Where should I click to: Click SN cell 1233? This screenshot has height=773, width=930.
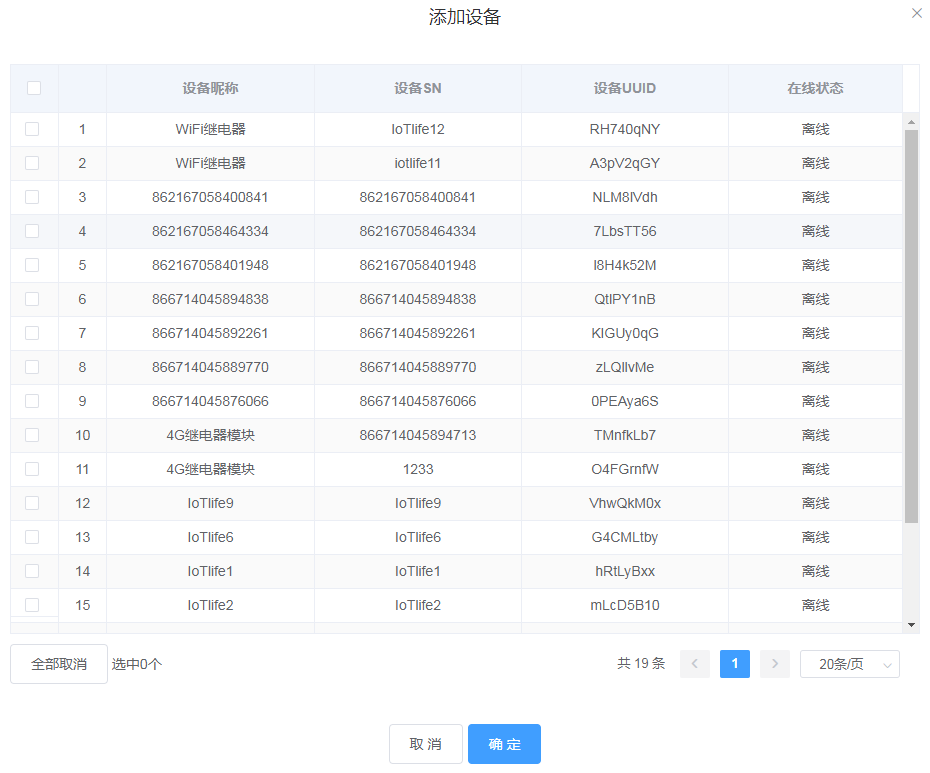point(418,469)
